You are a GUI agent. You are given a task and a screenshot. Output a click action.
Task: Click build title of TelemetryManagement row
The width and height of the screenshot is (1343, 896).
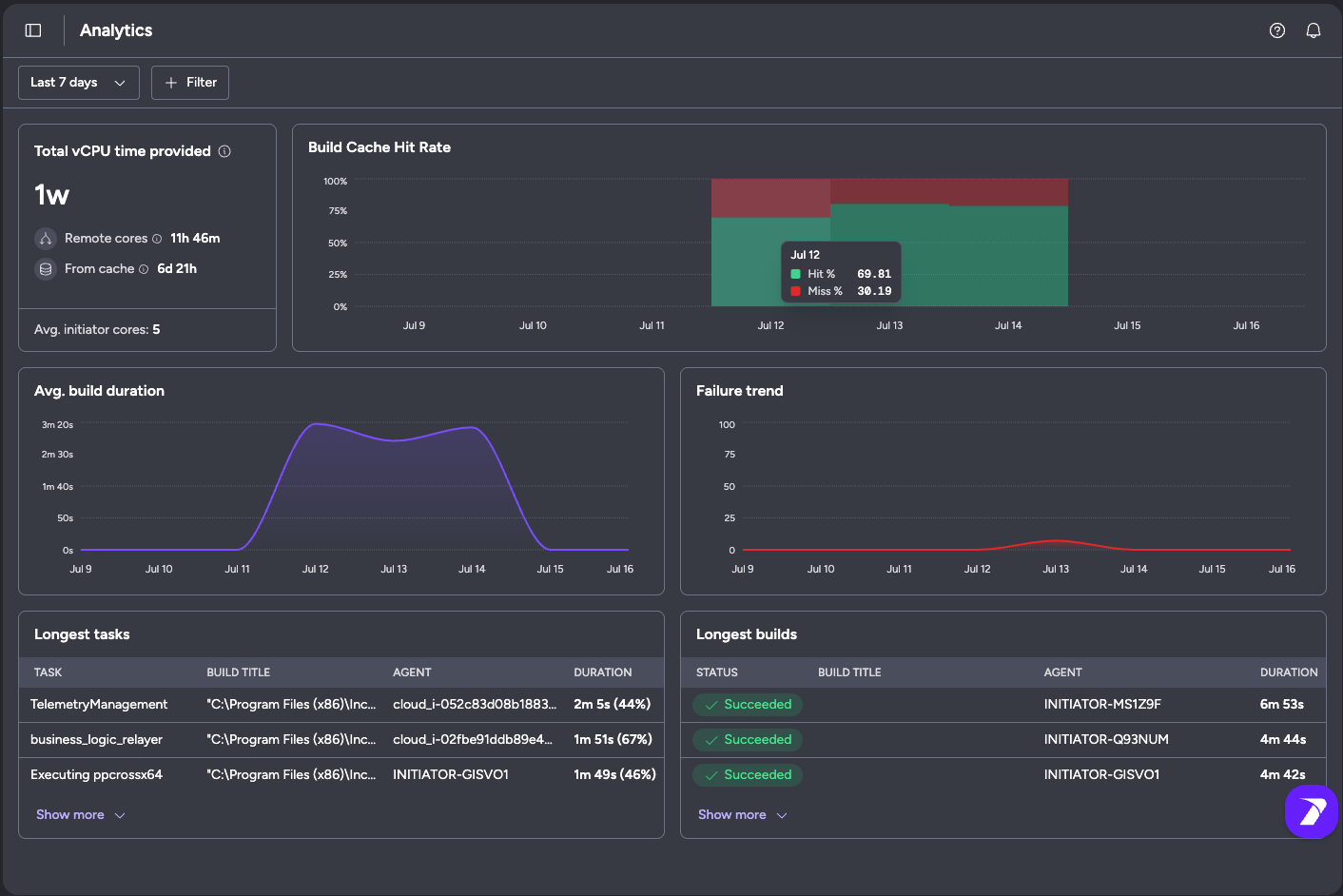291,705
